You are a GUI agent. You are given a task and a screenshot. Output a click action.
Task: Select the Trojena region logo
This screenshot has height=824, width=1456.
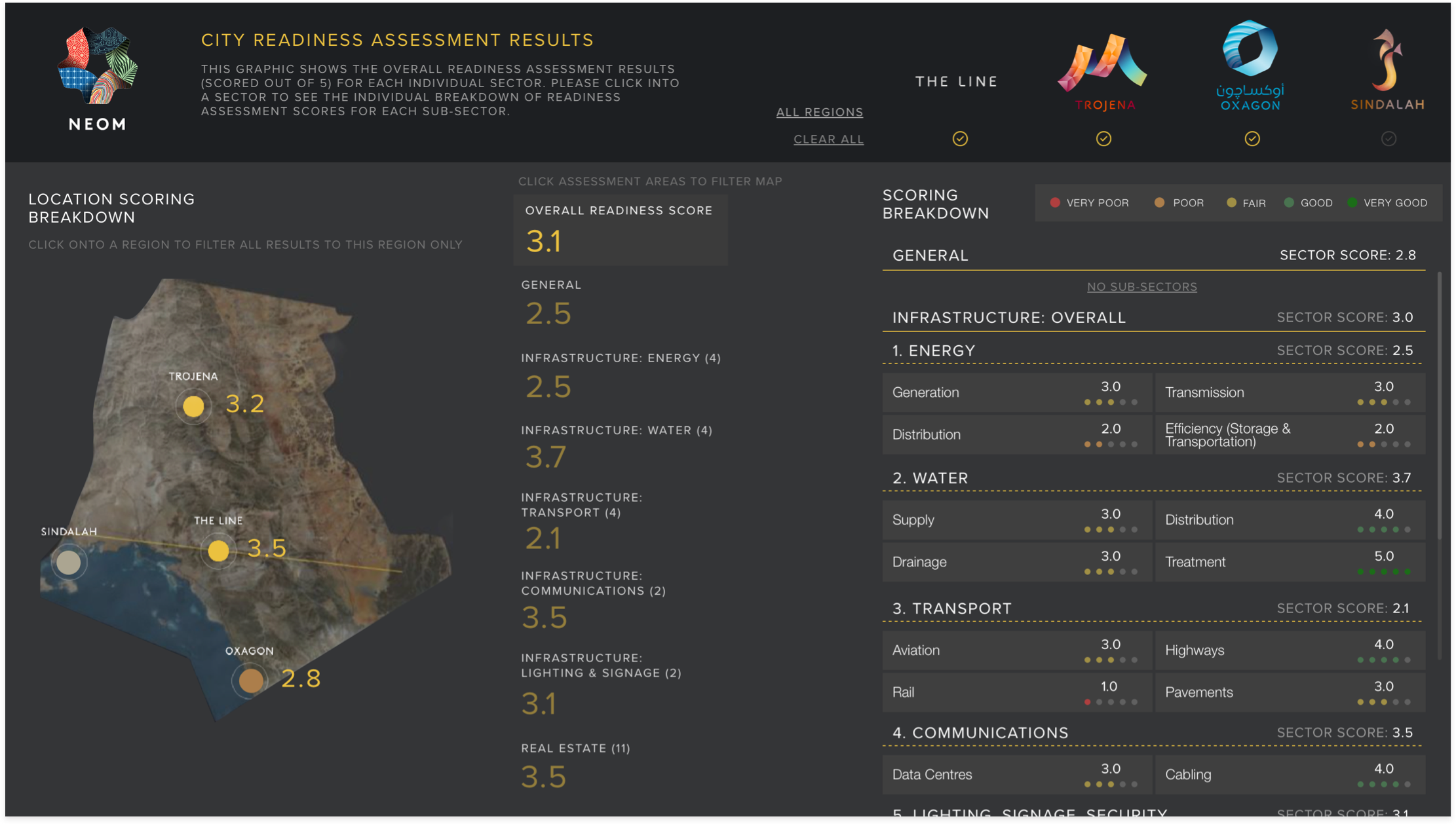[x=1103, y=64]
